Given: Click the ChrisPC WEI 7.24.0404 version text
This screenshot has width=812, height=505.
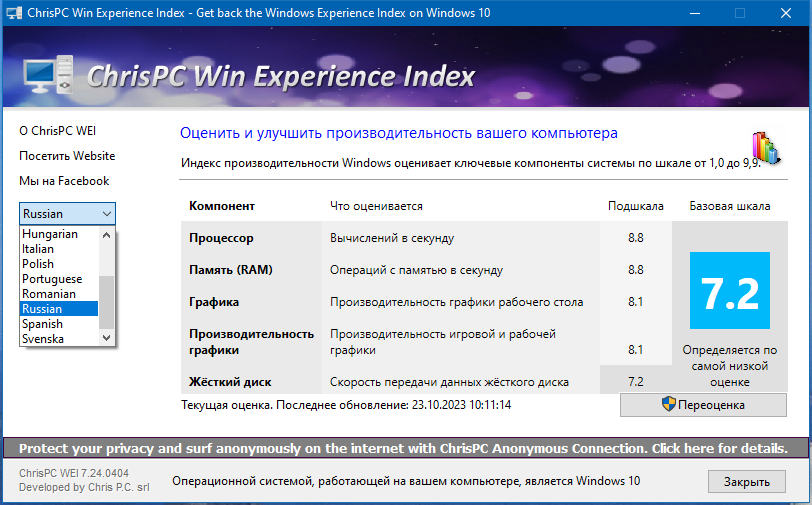Looking at the screenshot, I should [x=74, y=473].
